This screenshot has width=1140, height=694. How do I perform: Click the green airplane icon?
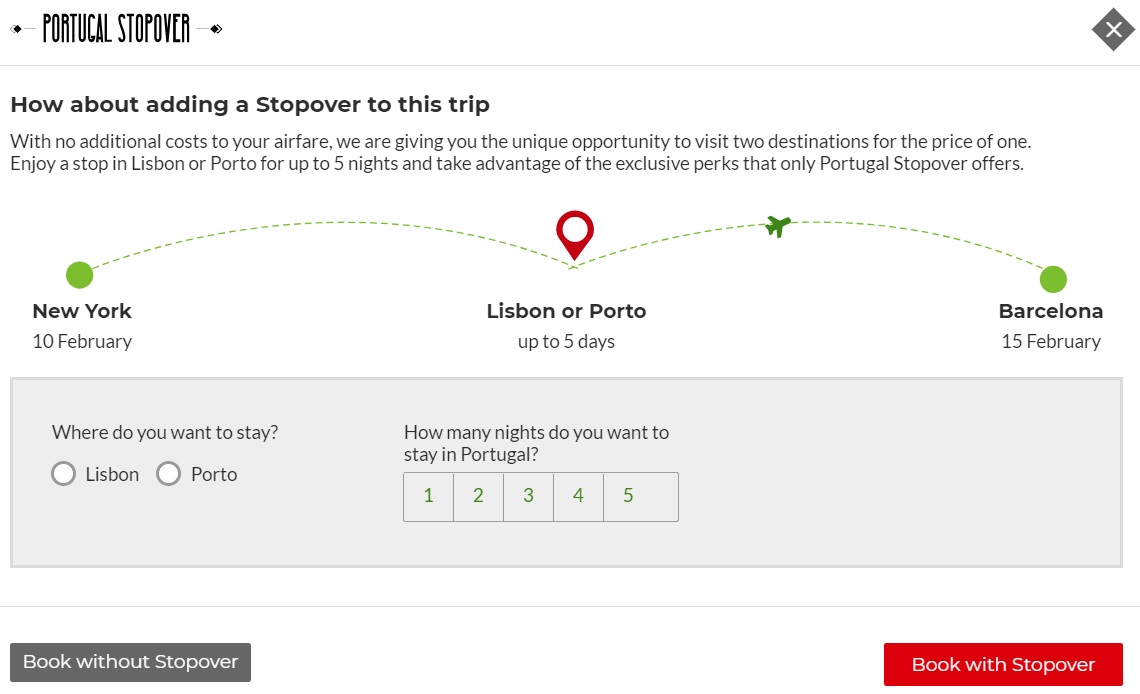click(777, 226)
